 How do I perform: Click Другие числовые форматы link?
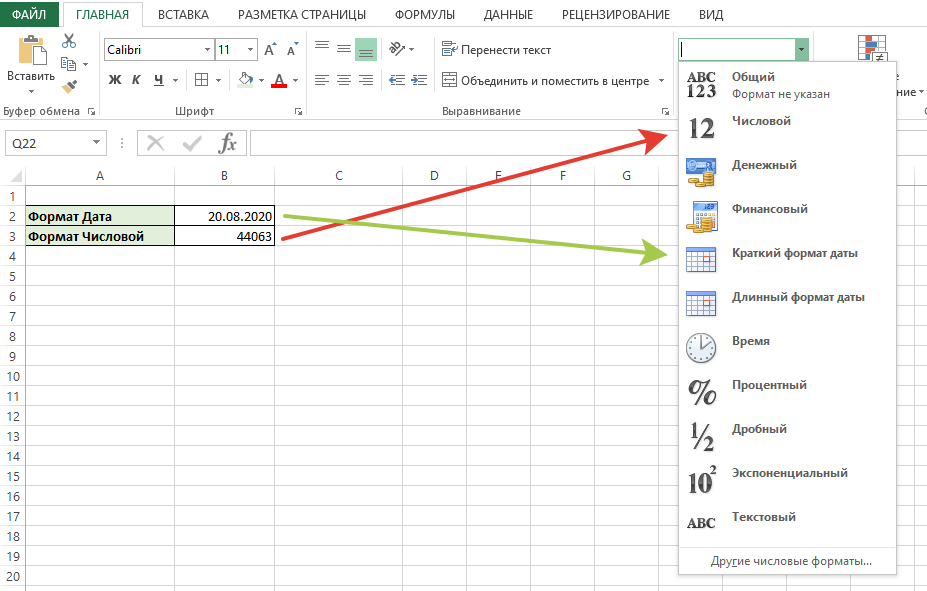[x=791, y=561]
